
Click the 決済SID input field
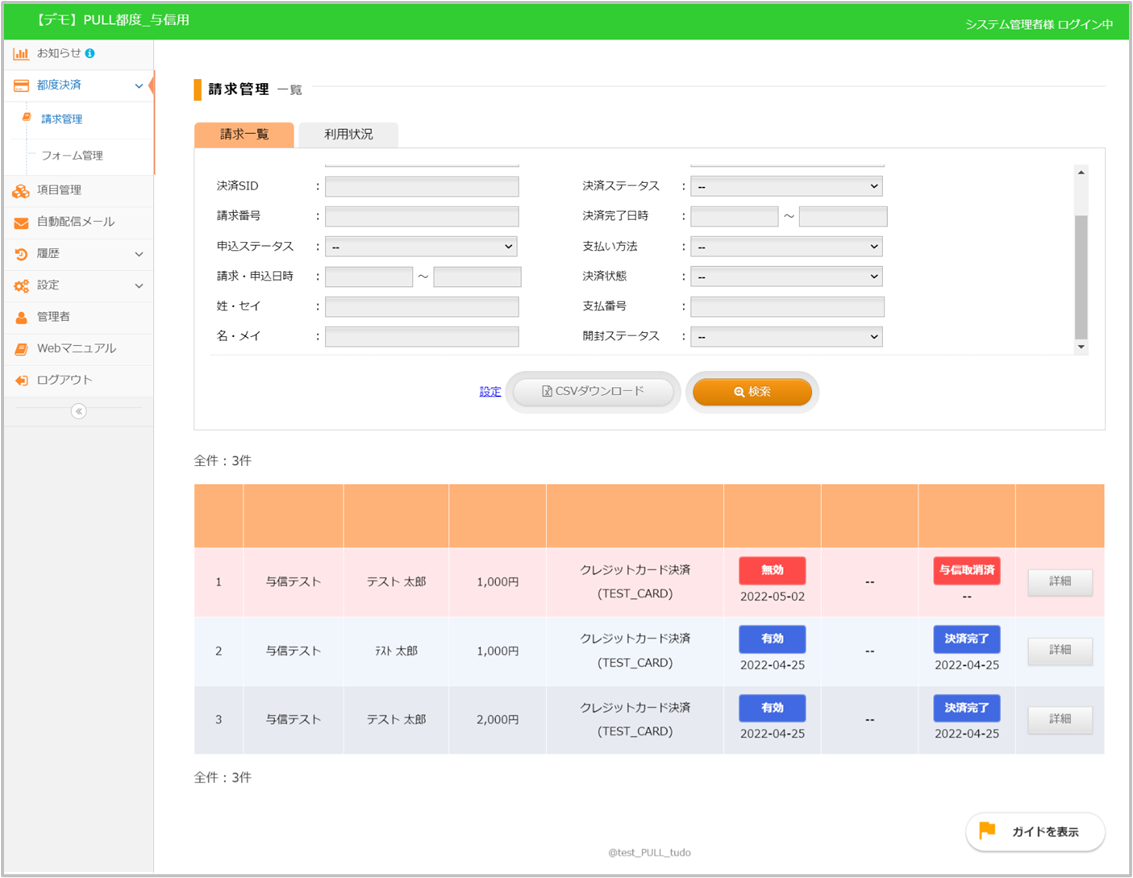click(x=421, y=187)
